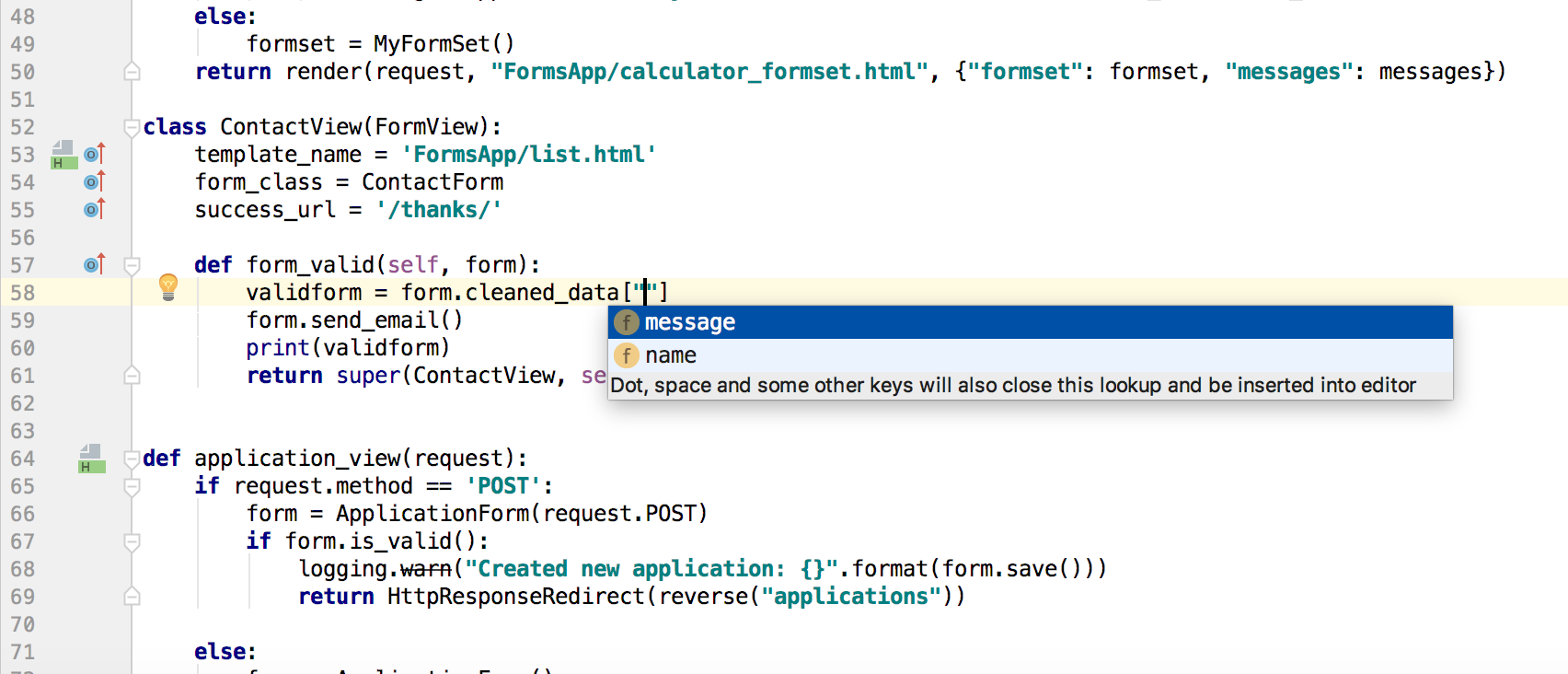
Task: Click override marker on form_class line
Action: pyautogui.click(x=94, y=181)
